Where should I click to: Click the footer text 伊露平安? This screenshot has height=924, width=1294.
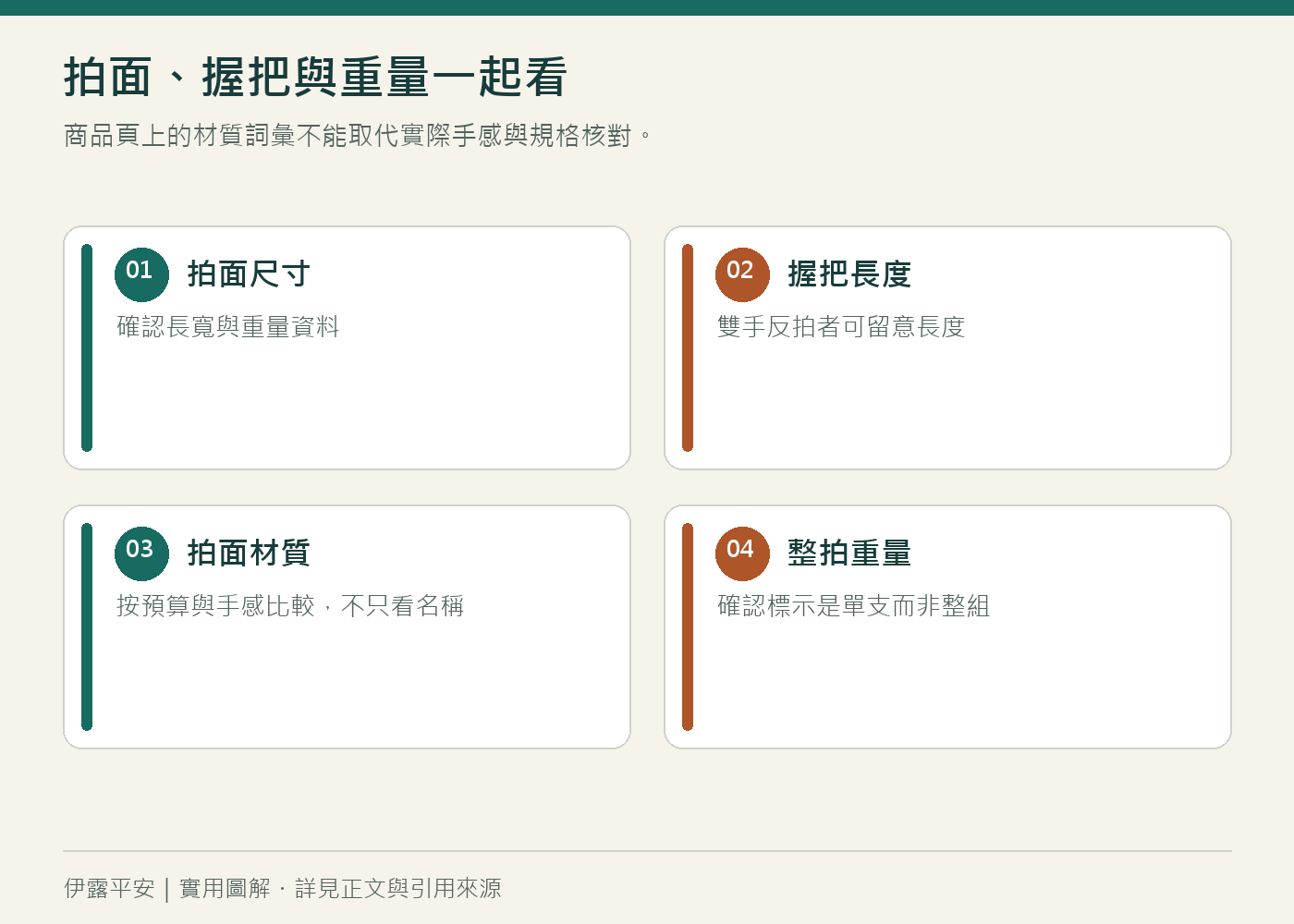[x=109, y=889]
